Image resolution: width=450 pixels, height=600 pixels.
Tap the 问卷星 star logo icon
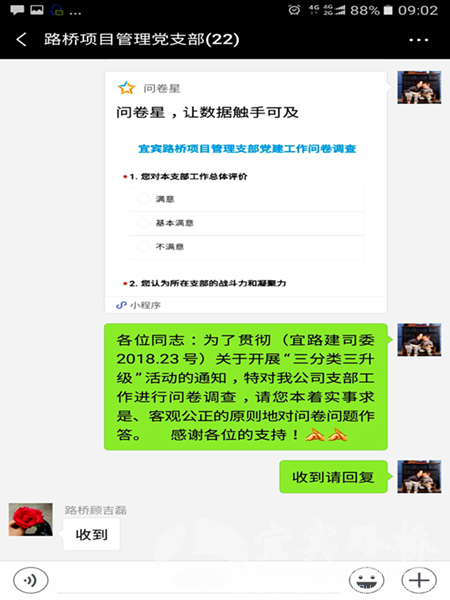126,88
